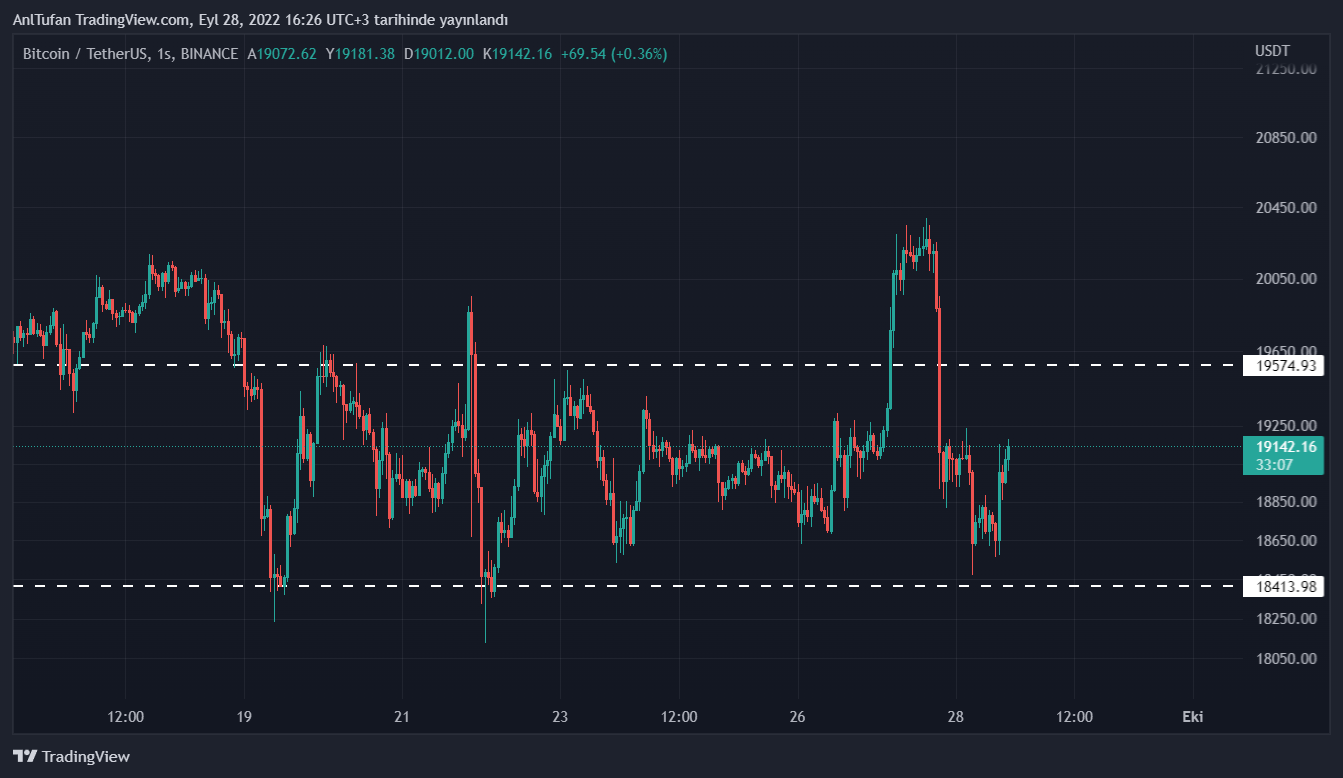Click date 19 on the time axis
Screen dimensions: 1343x778
[244, 717]
